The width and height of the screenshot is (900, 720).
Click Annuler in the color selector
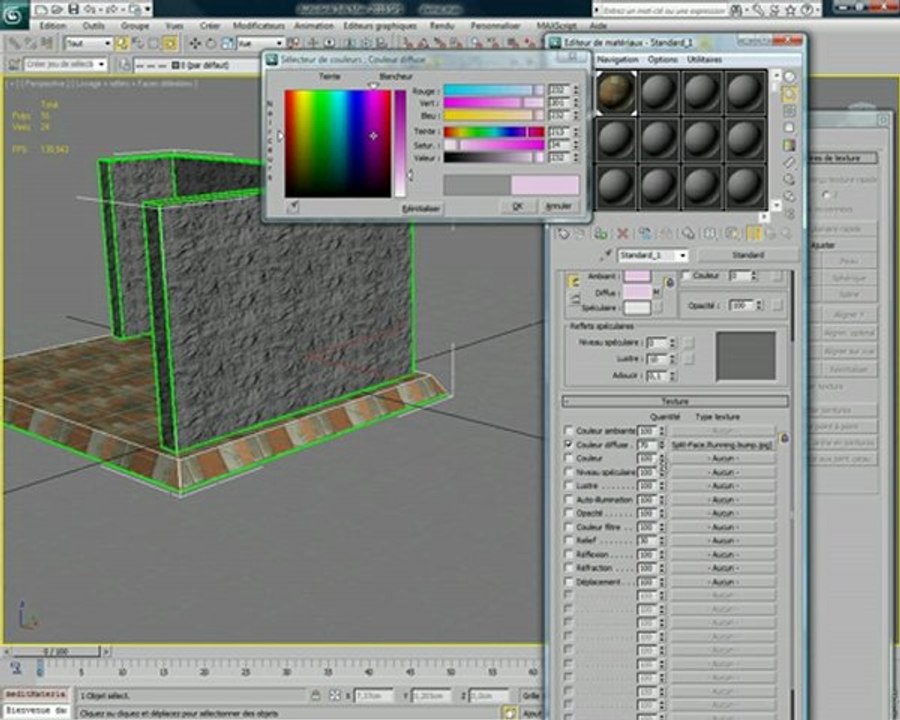[x=558, y=206]
